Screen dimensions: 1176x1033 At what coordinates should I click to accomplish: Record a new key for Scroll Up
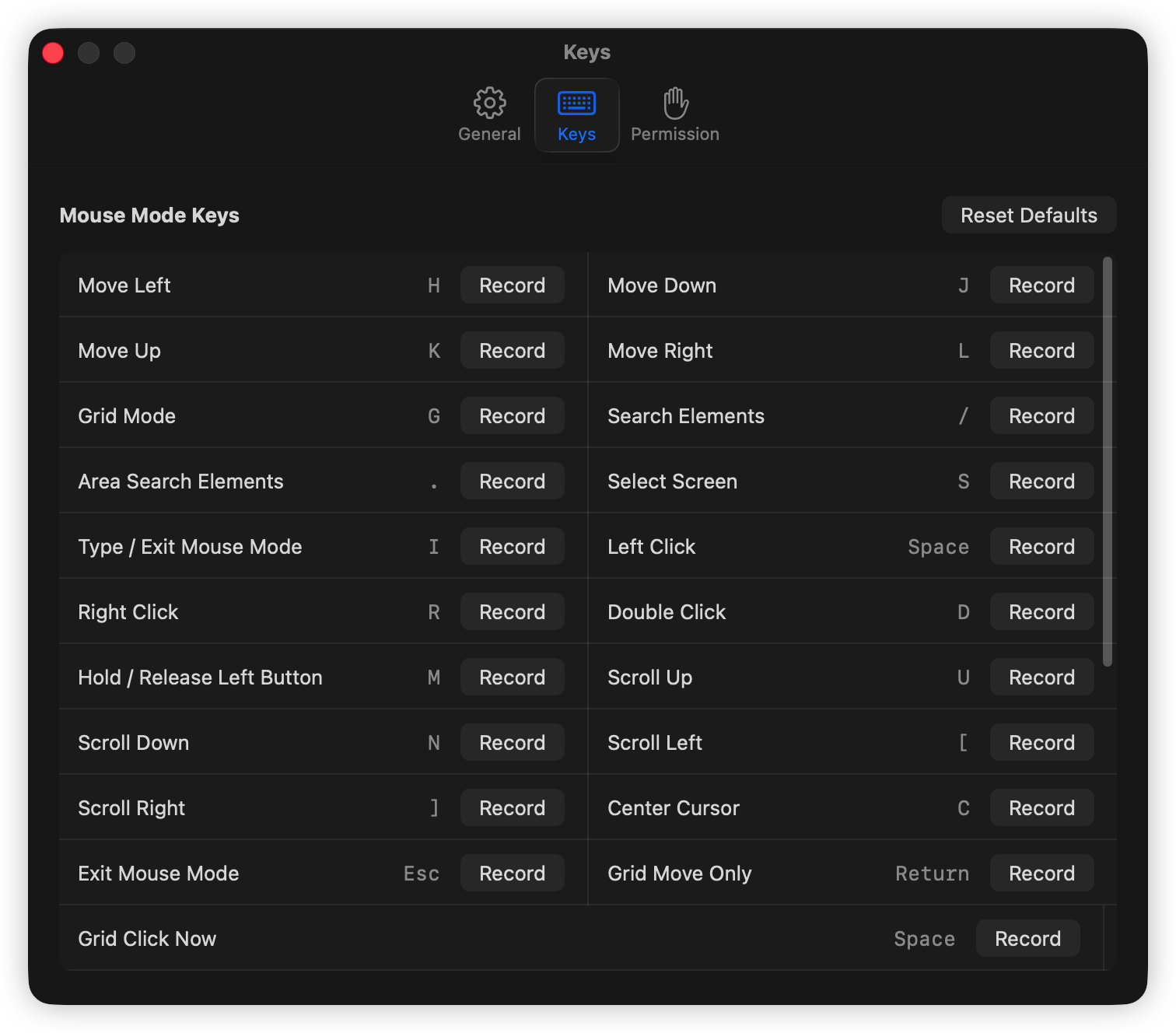pyautogui.click(x=1041, y=678)
